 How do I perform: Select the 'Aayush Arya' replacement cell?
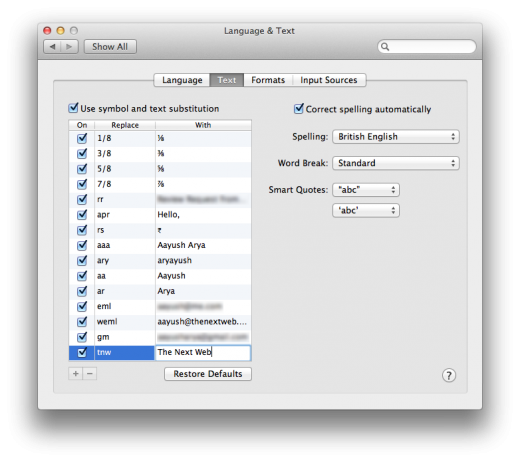point(203,245)
